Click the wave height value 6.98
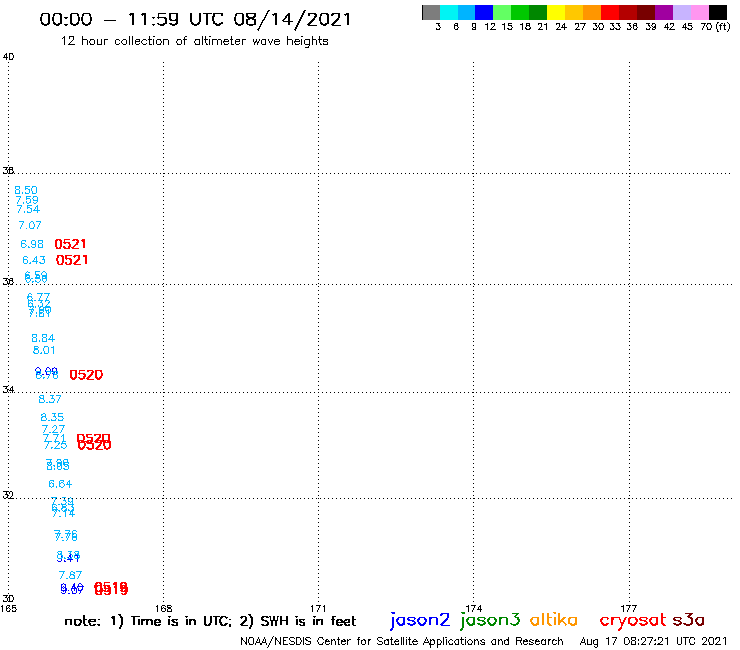 pos(32,244)
